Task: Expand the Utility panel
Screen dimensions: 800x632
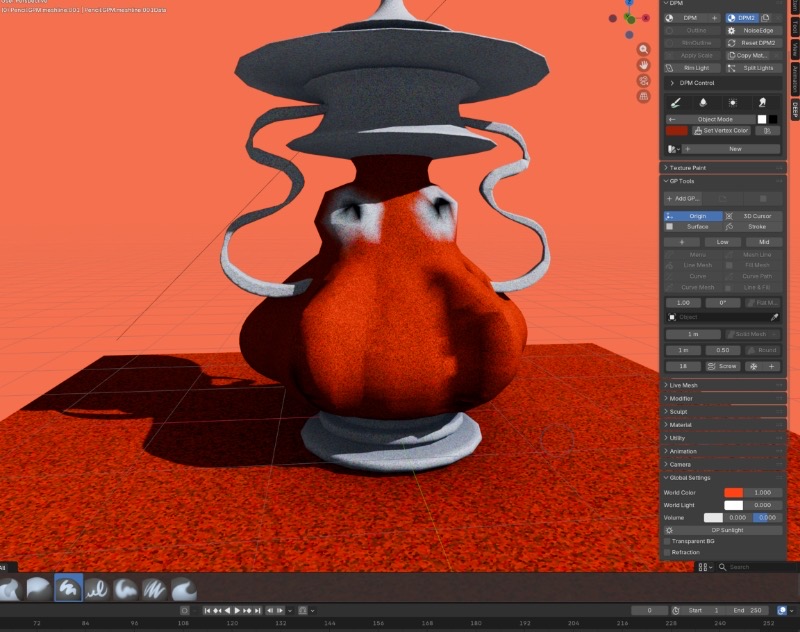Action: 722,438
